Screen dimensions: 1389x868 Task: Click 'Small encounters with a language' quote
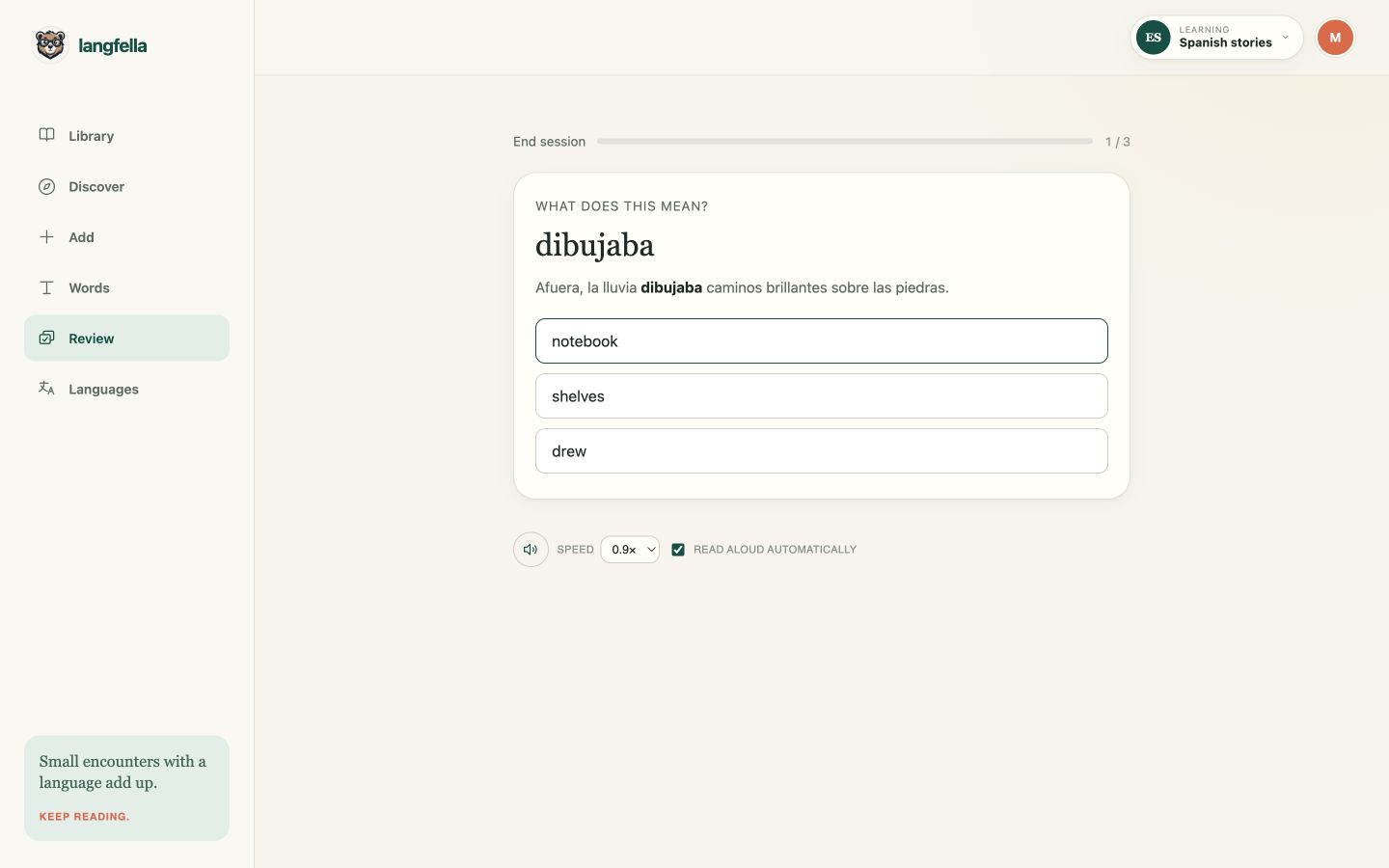[123, 772]
